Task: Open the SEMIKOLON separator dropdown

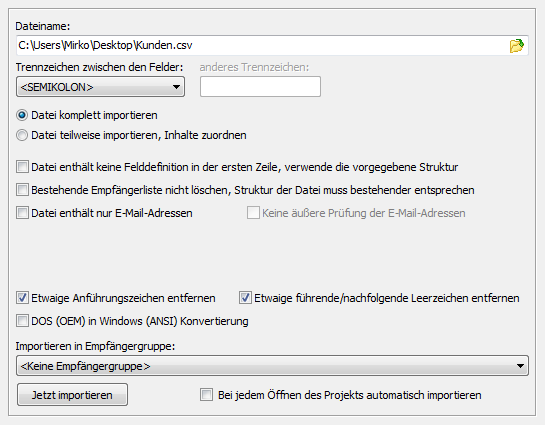Action: point(100,87)
